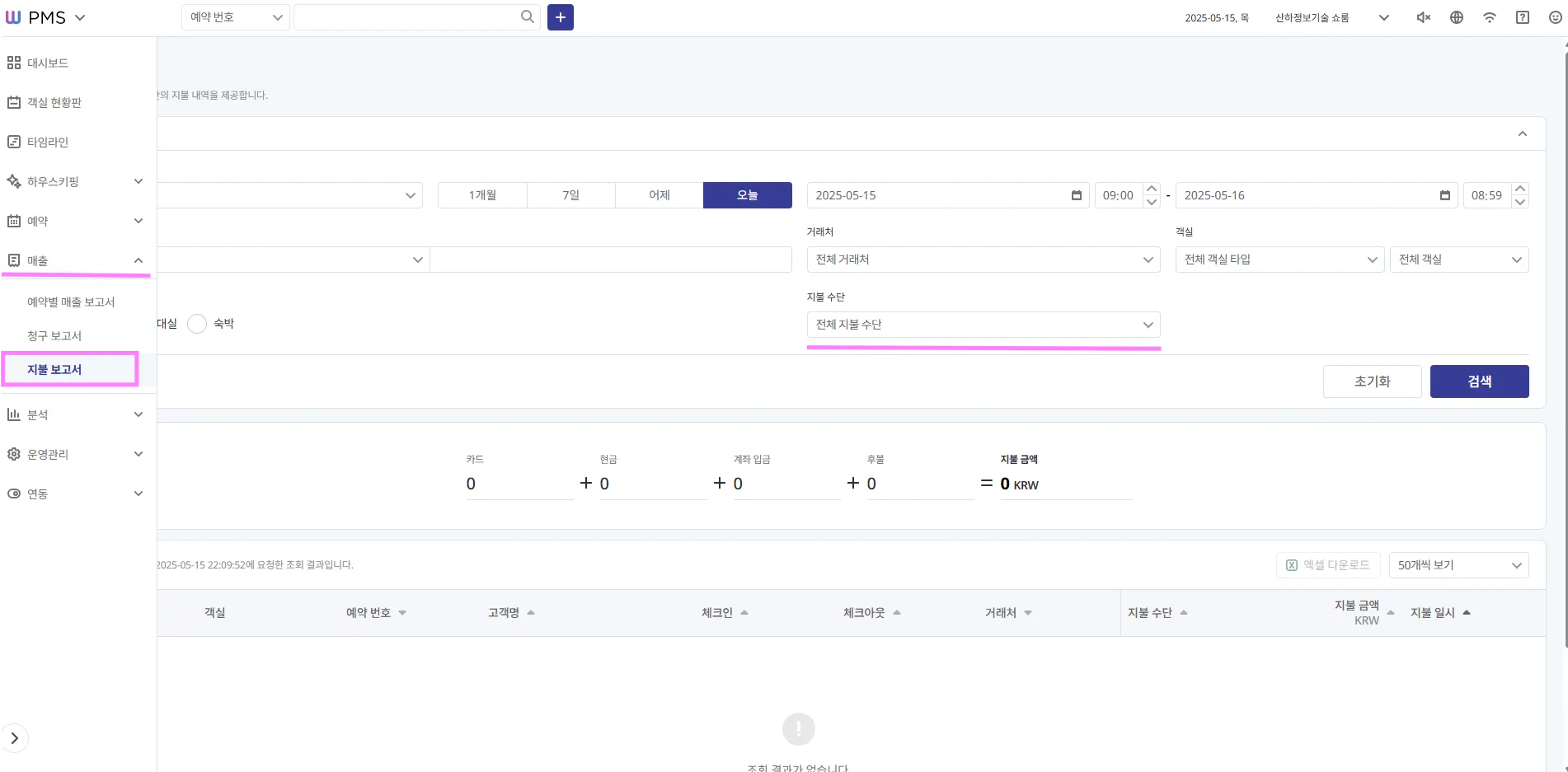Open the 산하정보기술 쇼룸 property dropdown

1332,17
